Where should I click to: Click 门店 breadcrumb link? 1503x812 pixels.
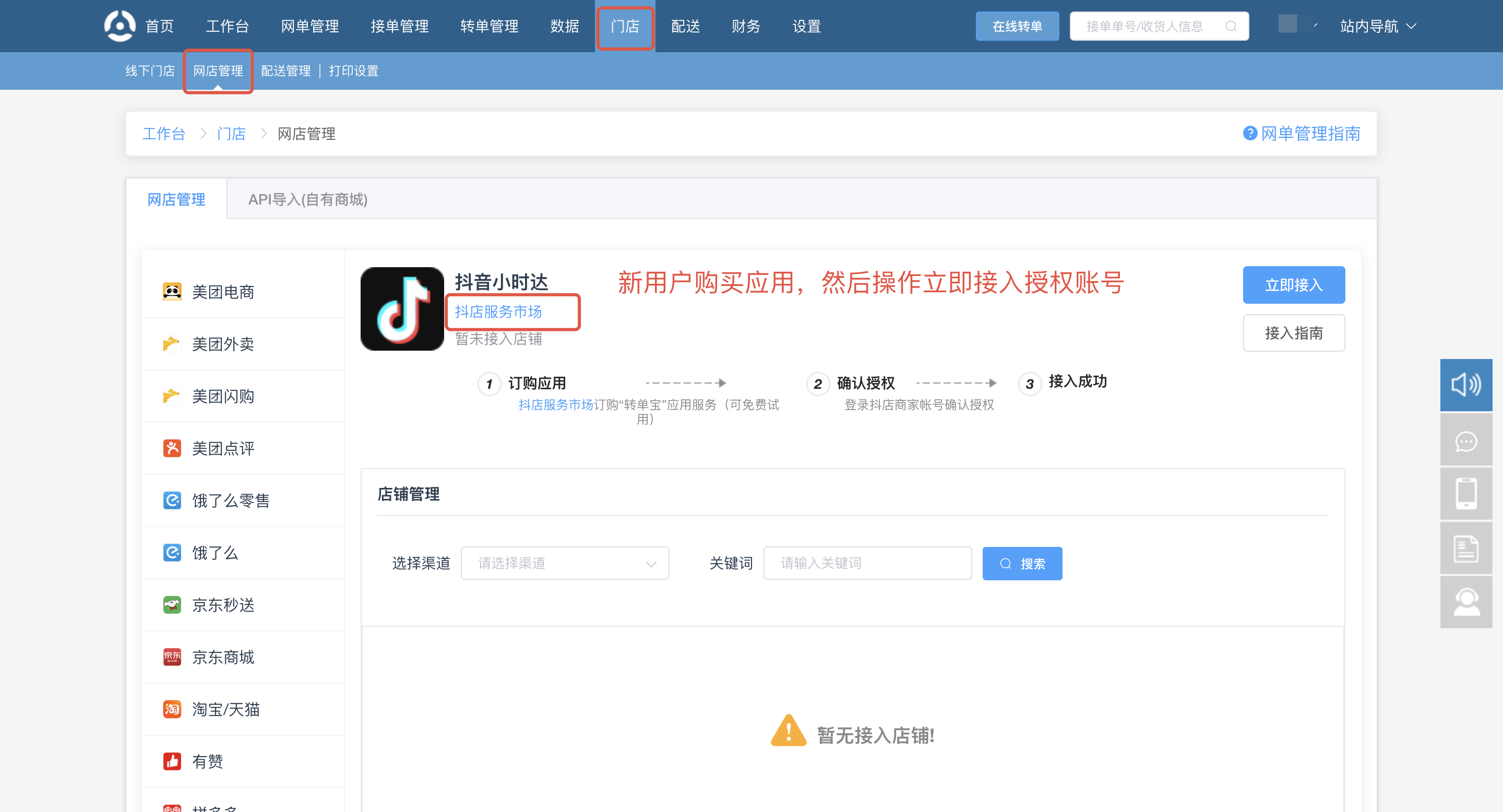pos(231,134)
